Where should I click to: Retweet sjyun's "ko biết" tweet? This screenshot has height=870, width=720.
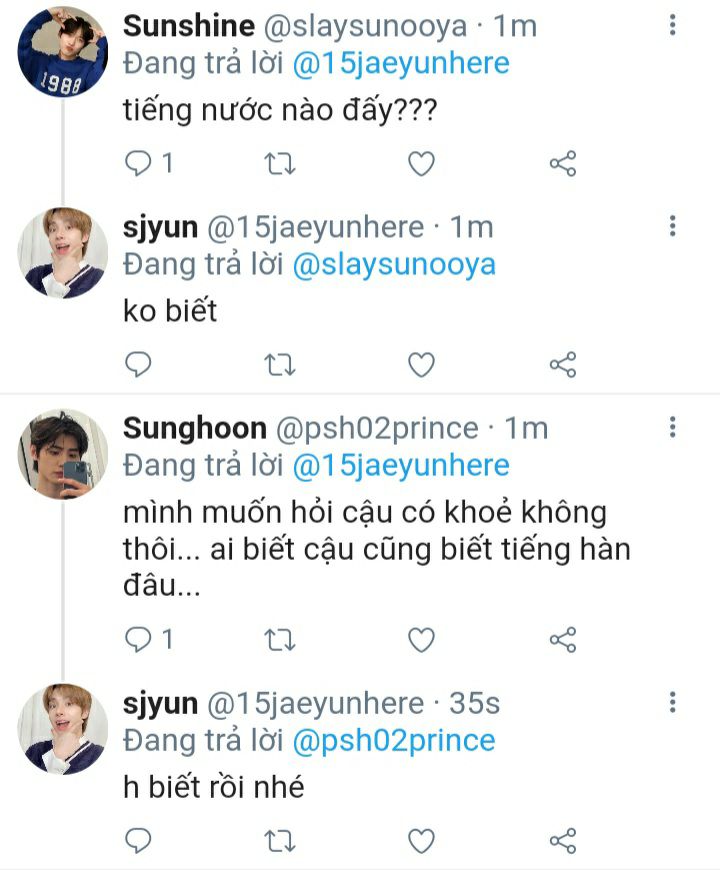[x=279, y=365]
